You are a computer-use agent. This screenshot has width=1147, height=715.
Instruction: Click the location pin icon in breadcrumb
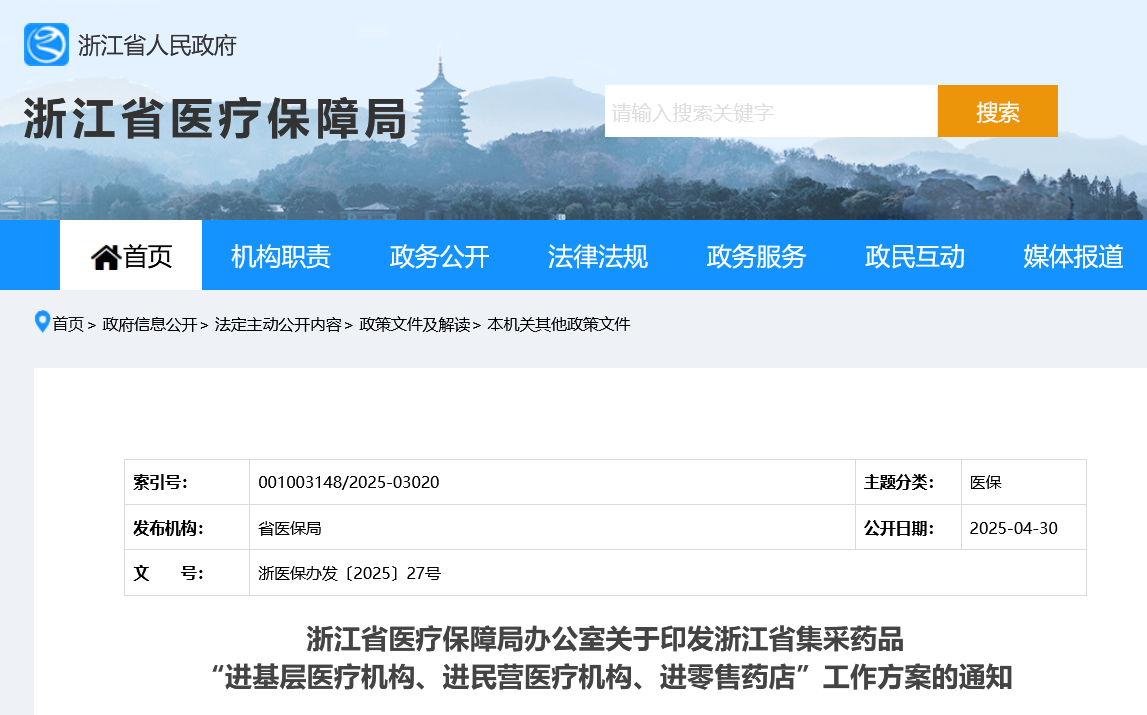[x=42, y=321]
